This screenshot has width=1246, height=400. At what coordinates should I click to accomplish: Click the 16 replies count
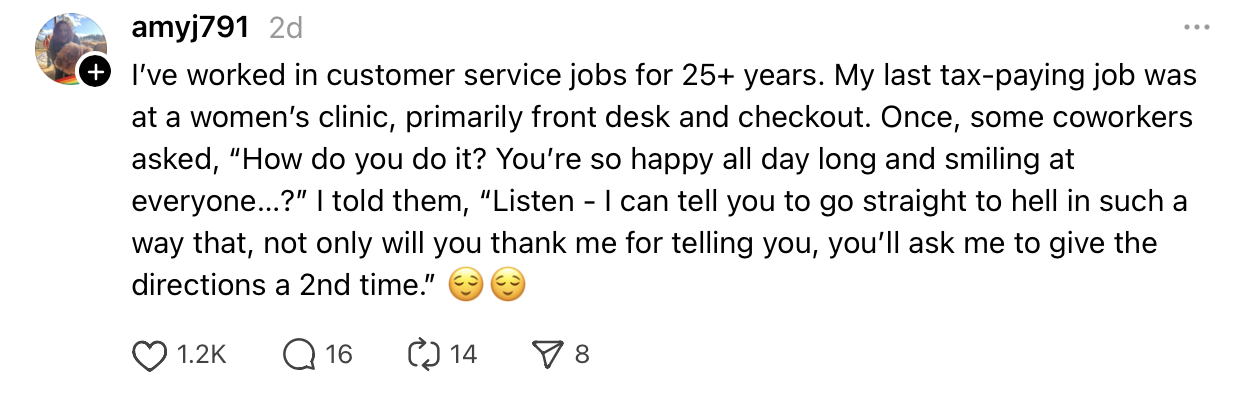coord(340,354)
